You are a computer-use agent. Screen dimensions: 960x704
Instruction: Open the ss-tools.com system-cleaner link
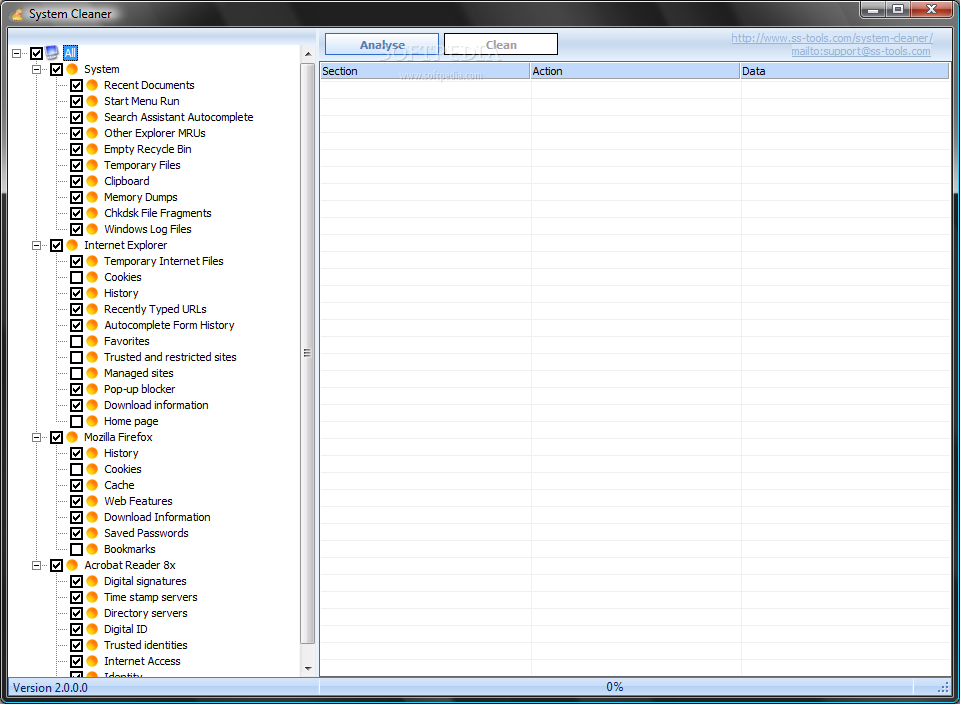click(832, 38)
